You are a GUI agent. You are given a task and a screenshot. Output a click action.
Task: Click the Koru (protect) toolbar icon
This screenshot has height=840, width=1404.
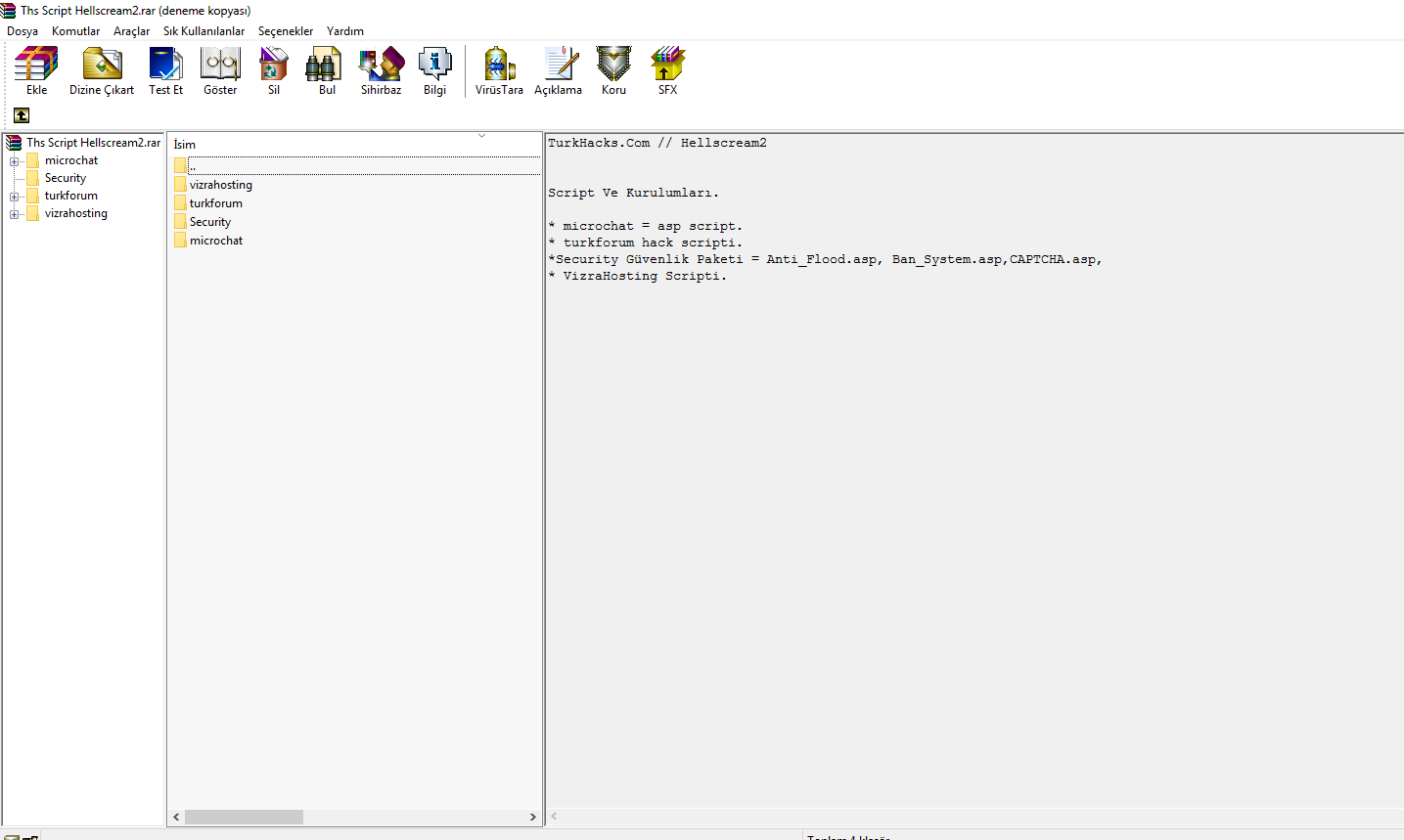click(x=613, y=64)
